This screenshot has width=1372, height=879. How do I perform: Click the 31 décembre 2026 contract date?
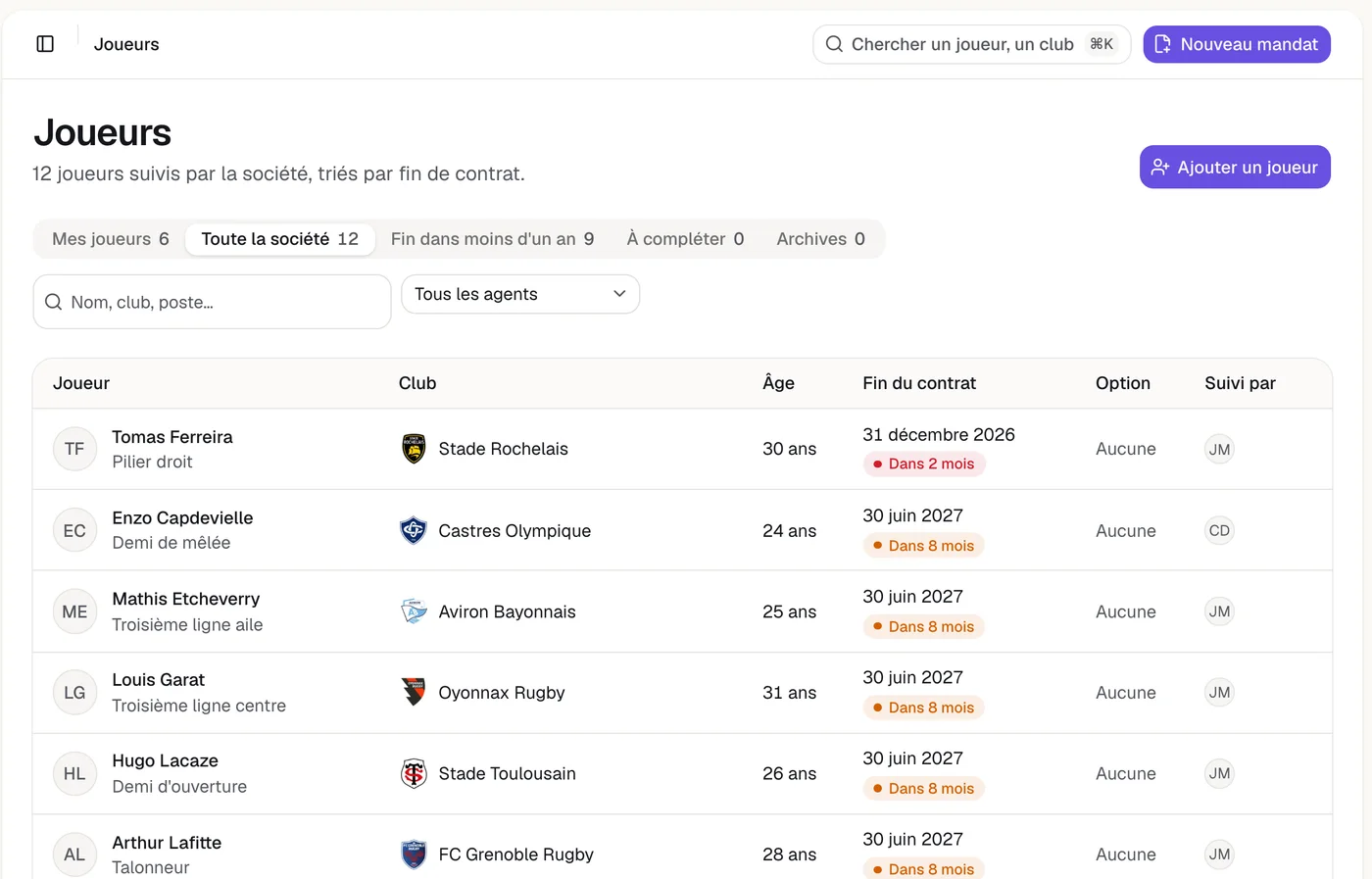click(939, 434)
